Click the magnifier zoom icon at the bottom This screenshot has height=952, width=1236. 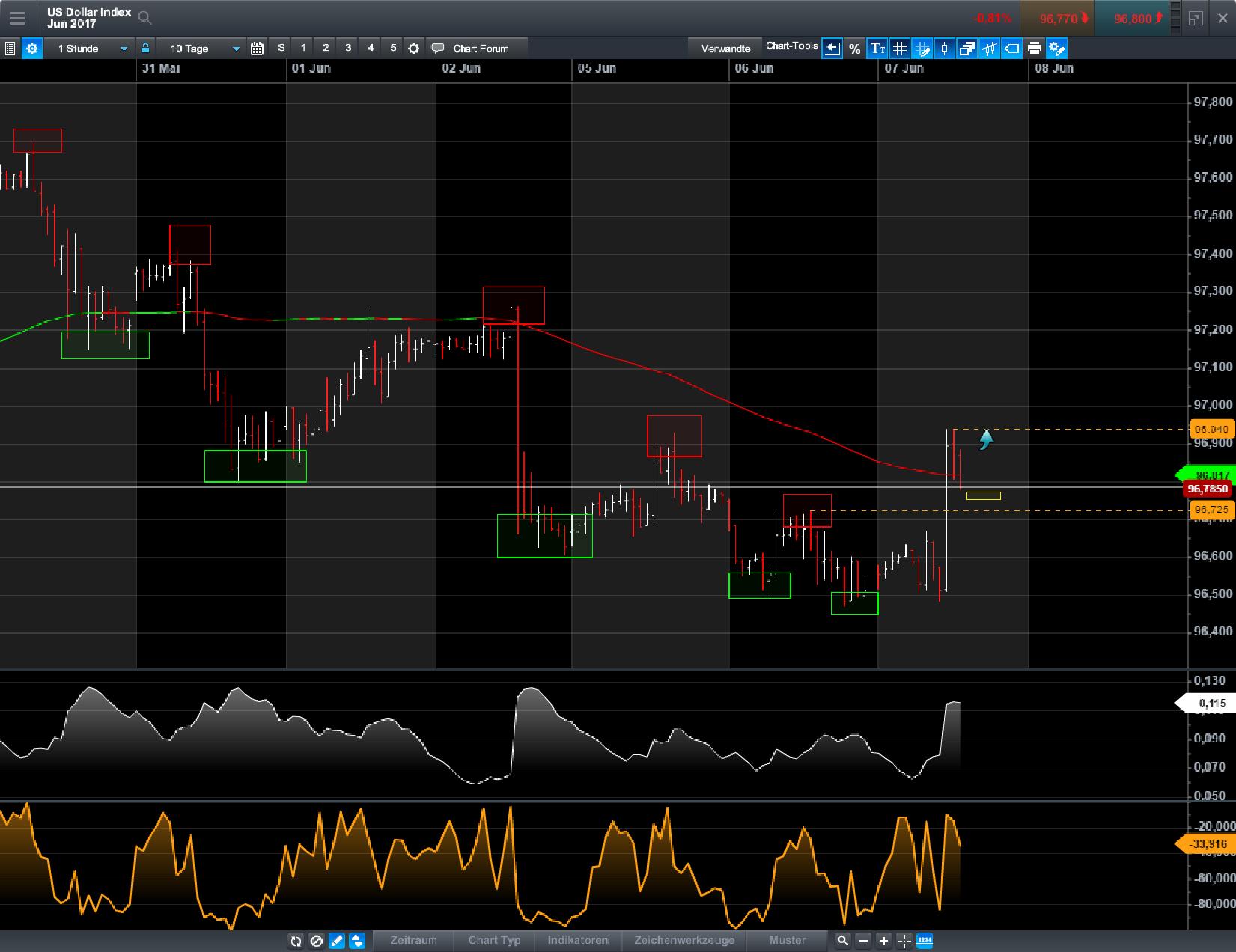click(843, 941)
